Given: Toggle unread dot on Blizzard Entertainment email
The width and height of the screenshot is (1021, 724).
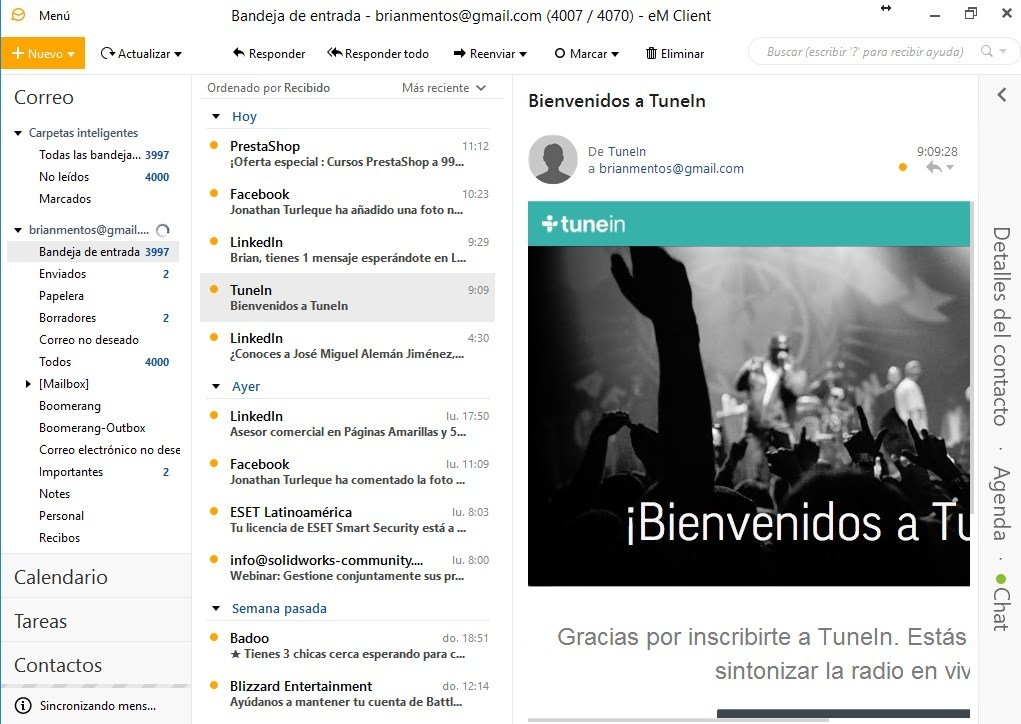Looking at the screenshot, I should [214, 685].
